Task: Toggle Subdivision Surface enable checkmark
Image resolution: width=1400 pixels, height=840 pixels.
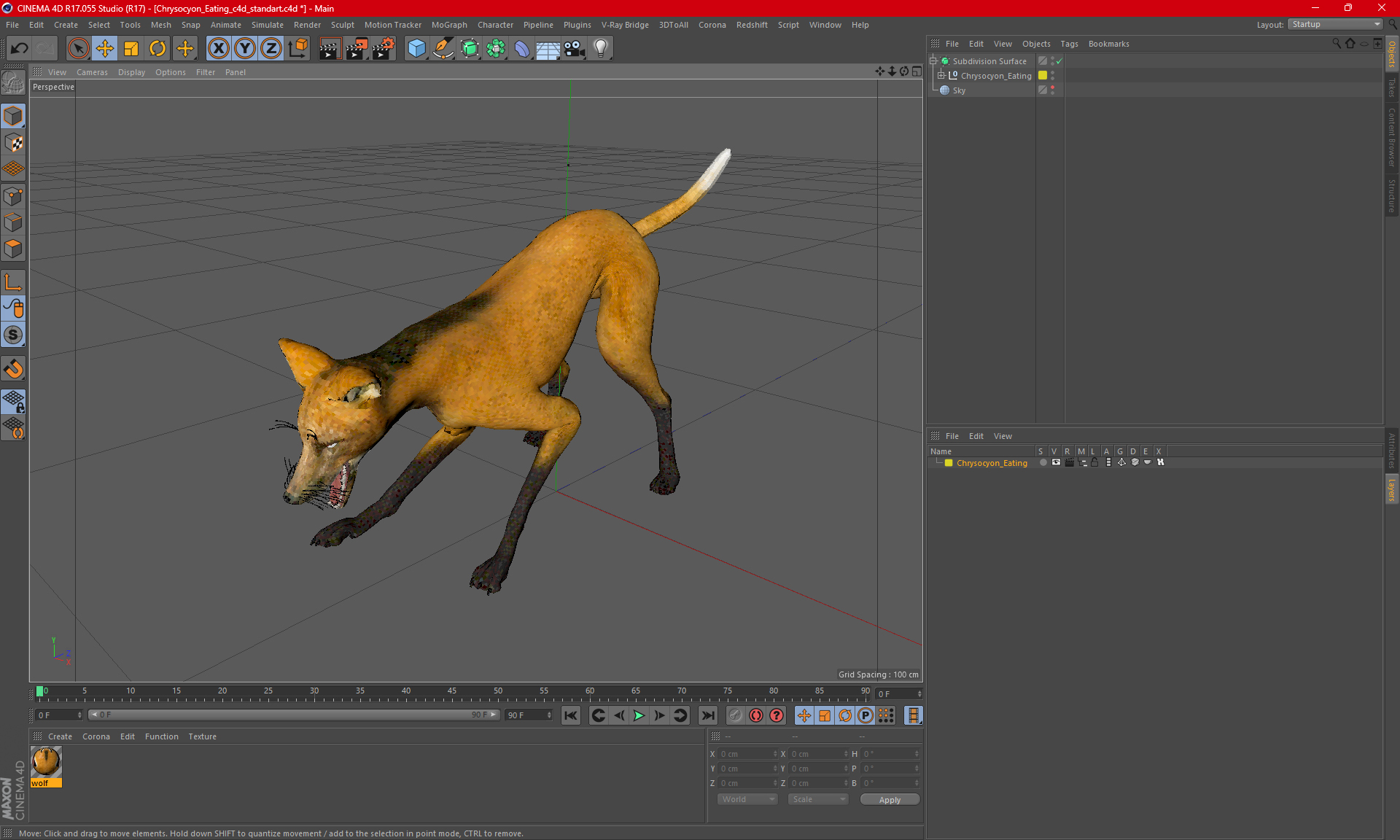Action: pos(1059,61)
